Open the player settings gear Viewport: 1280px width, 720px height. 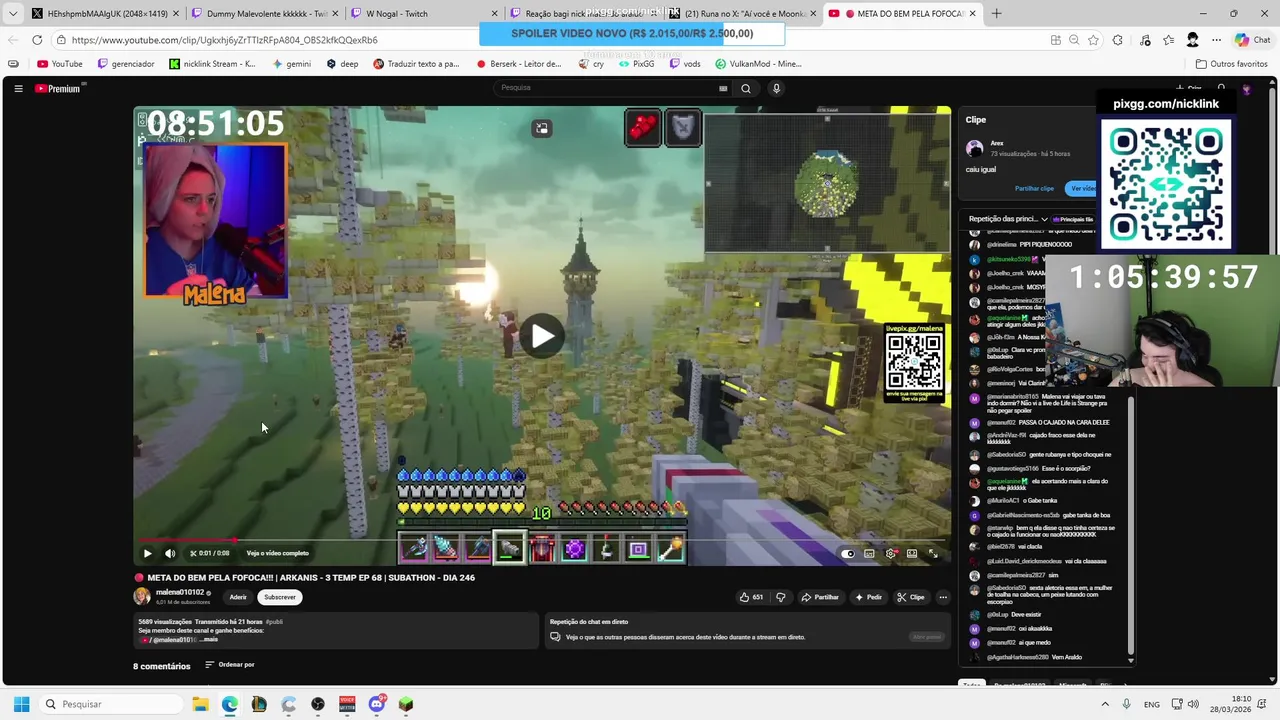pyautogui.click(x=890, y=553)
